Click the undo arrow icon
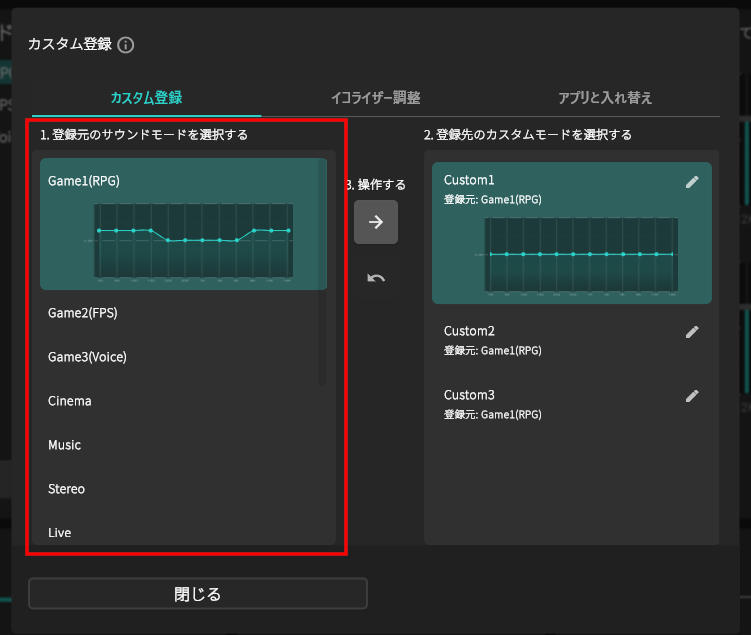 (376, 278)
